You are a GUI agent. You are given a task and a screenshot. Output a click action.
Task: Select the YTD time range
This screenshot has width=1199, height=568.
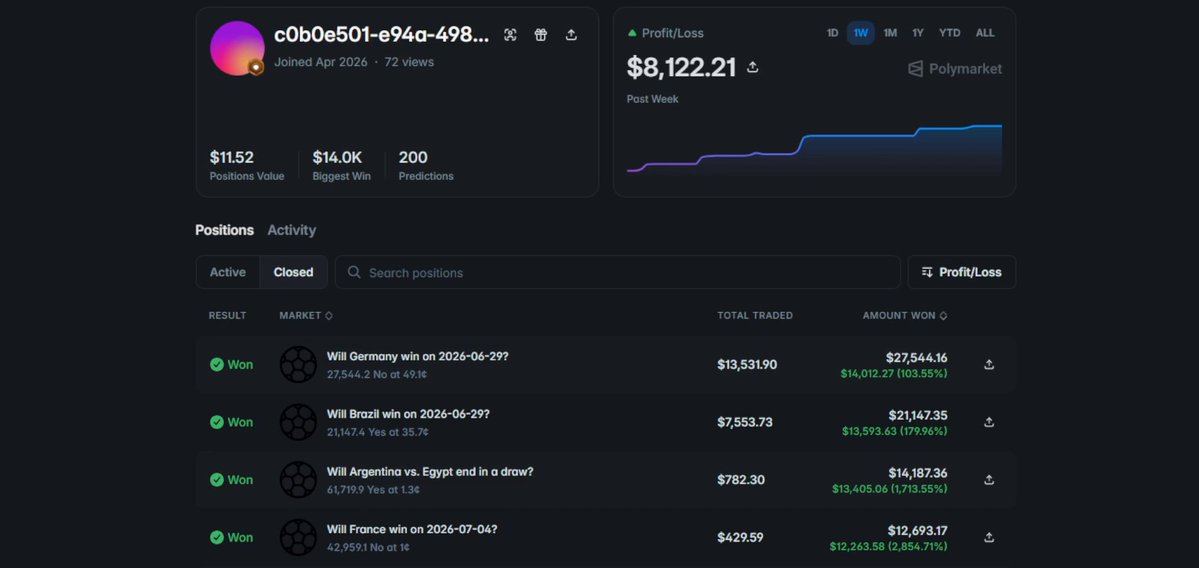pos(950,33)
